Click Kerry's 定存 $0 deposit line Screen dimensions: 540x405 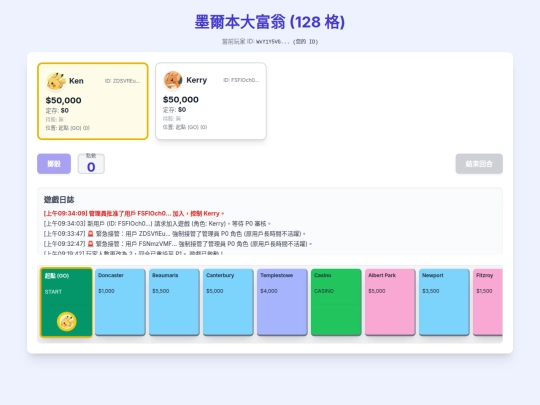(x=174, y=110)
